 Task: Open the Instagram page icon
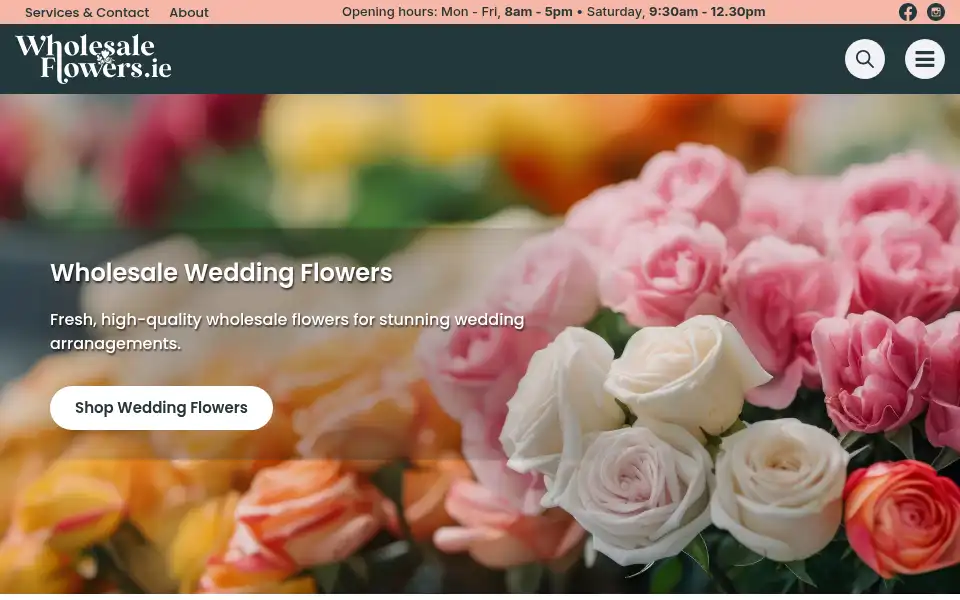click(x=936, y=12)
